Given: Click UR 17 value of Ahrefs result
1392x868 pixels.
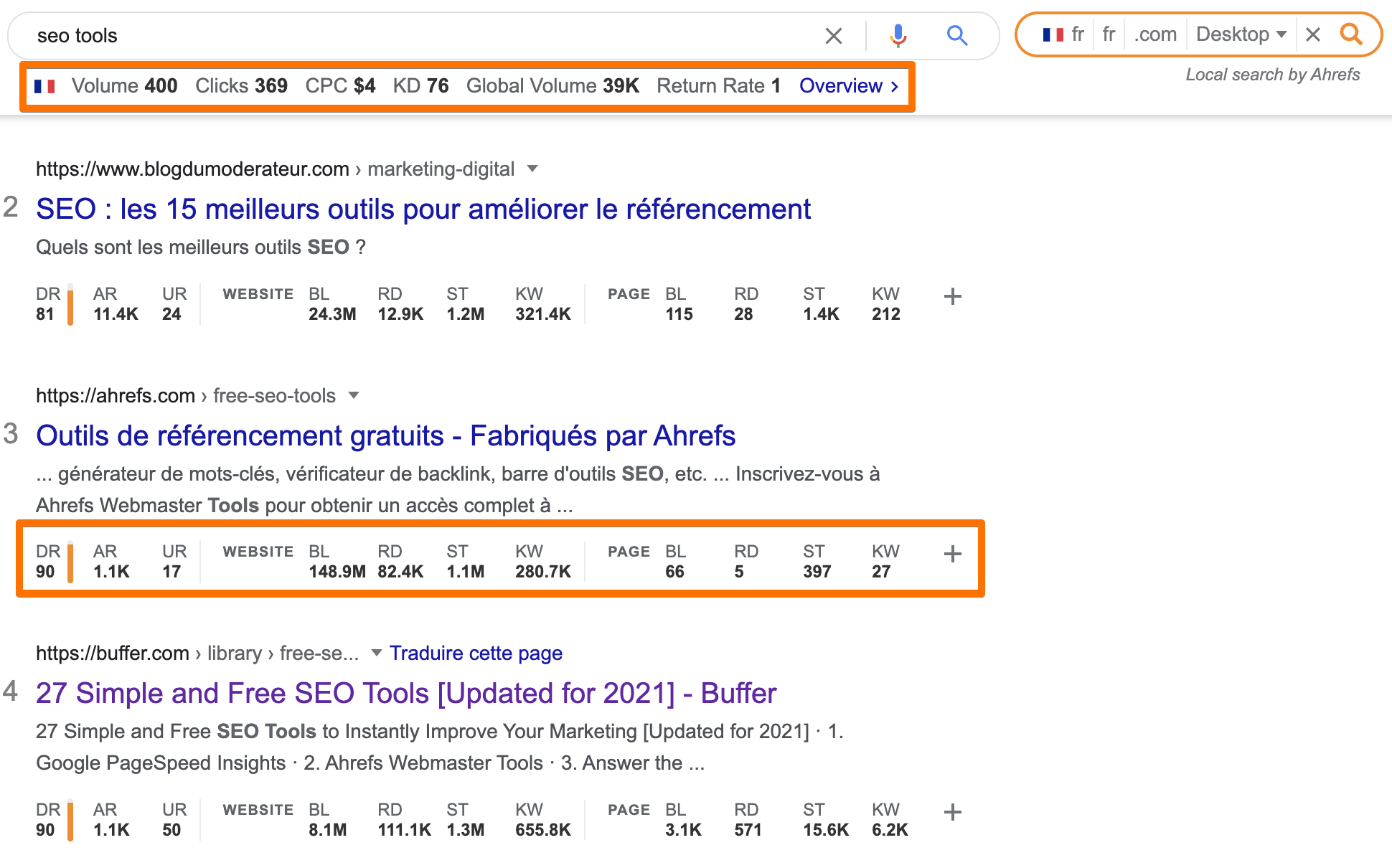Looking at the screenshot, I should click(x=171, y=572).
